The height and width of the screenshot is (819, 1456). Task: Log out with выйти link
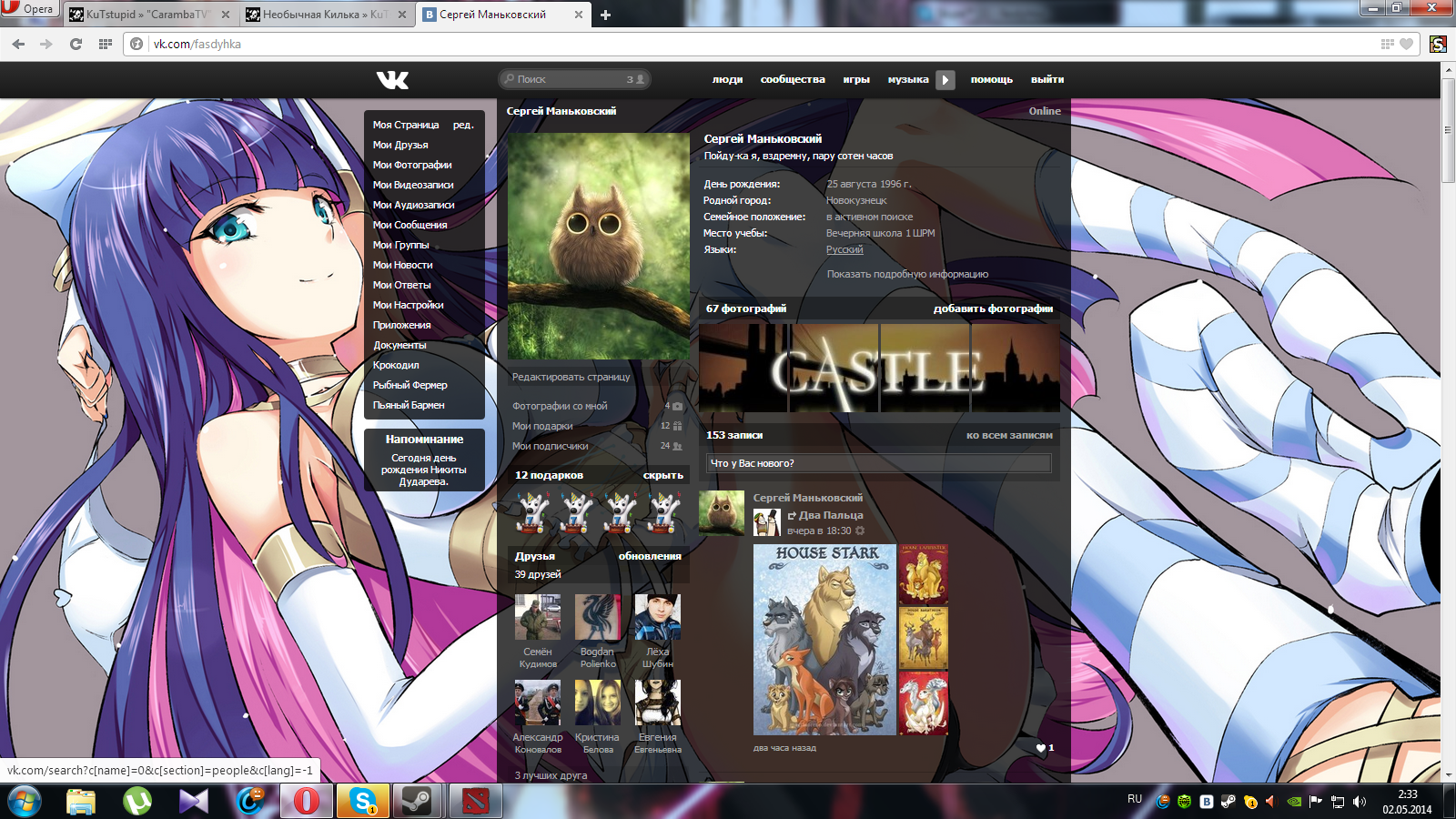(1047, 79)
